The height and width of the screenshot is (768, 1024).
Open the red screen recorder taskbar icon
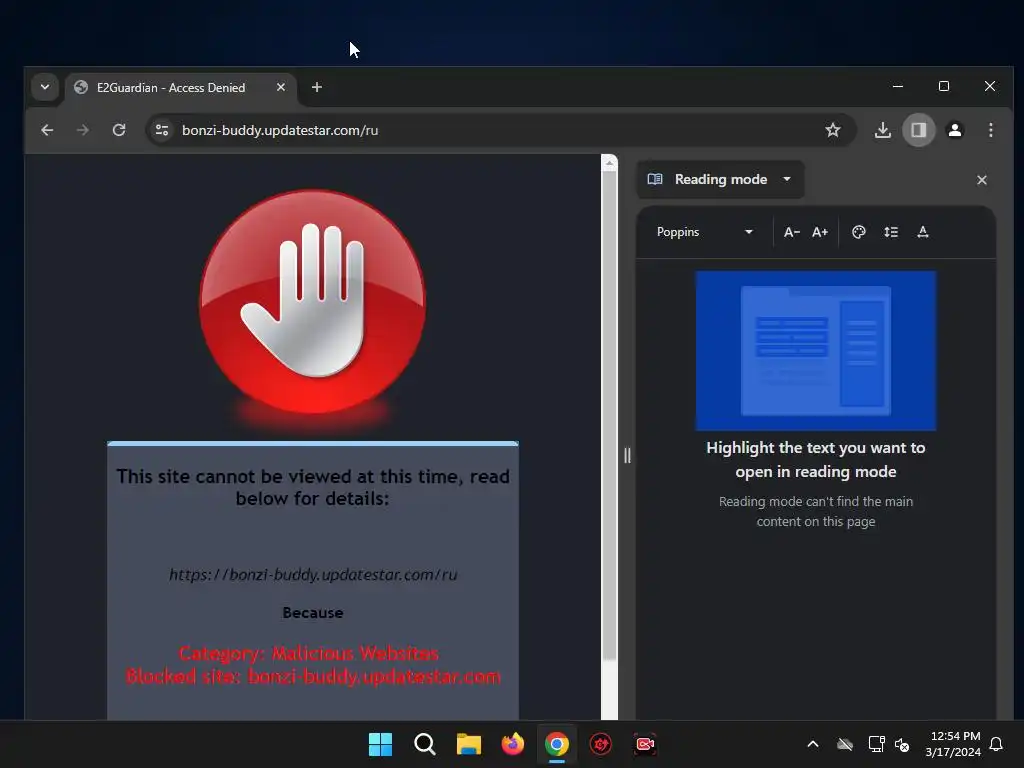coord(645,744)
